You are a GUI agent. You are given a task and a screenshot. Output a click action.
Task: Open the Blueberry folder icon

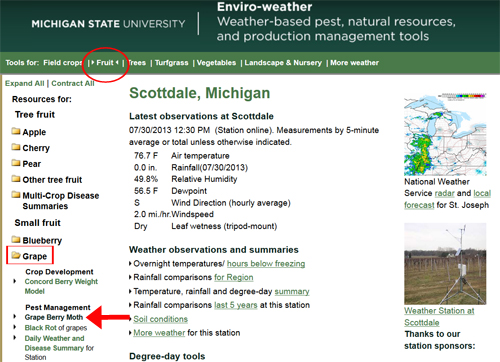coord(16,239)
